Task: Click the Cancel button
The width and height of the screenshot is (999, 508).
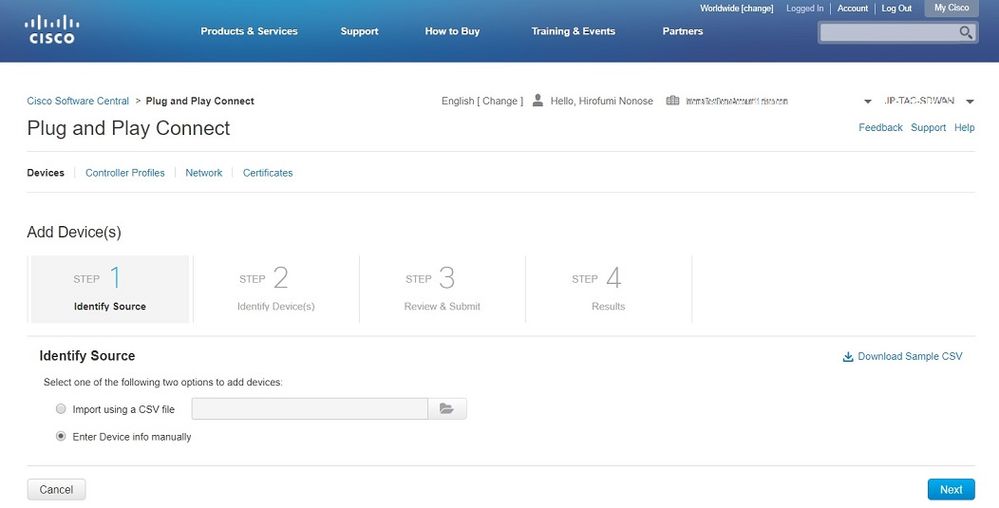Action: coord(56,490)
